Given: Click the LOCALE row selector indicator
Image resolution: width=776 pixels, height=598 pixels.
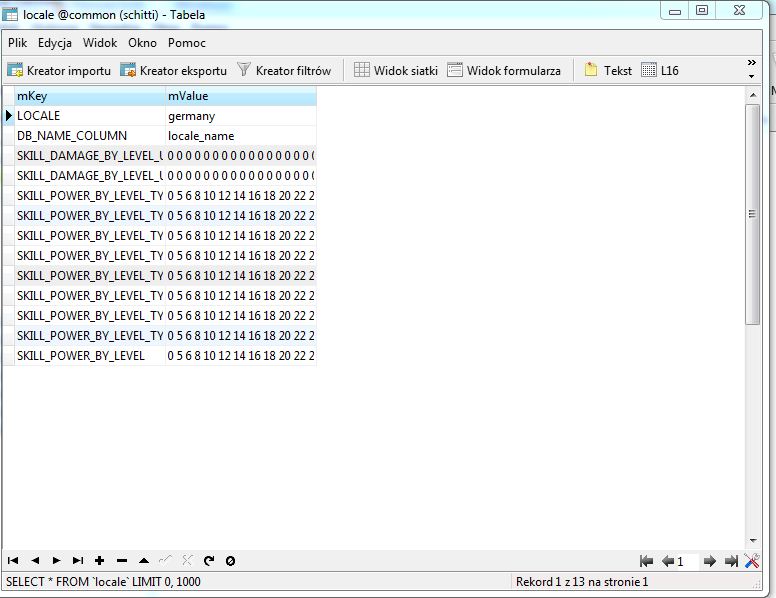Looking at the screenshot, I should pos(8,116).
